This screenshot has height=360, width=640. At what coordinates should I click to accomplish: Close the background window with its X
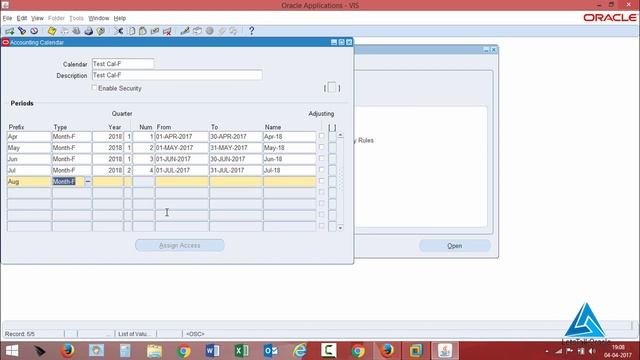(x=493, y=49)
